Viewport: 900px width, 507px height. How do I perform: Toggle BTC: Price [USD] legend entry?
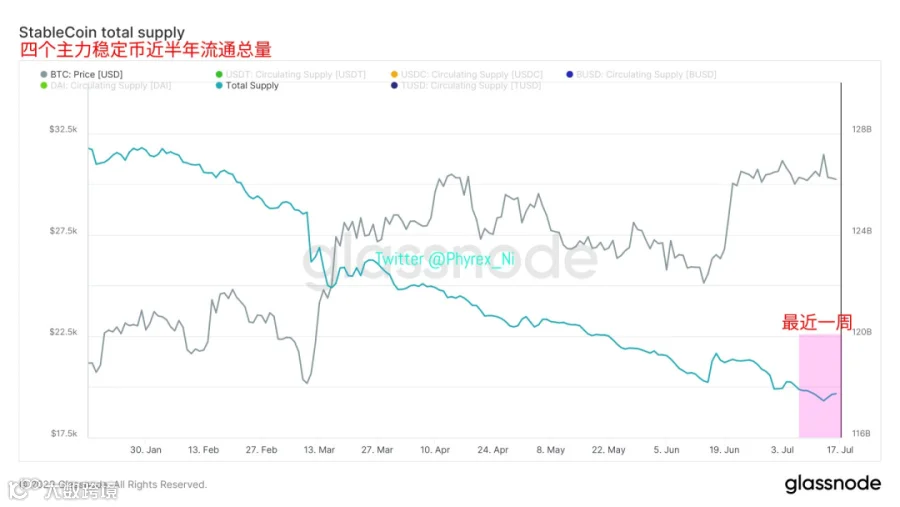pos(82,74)
